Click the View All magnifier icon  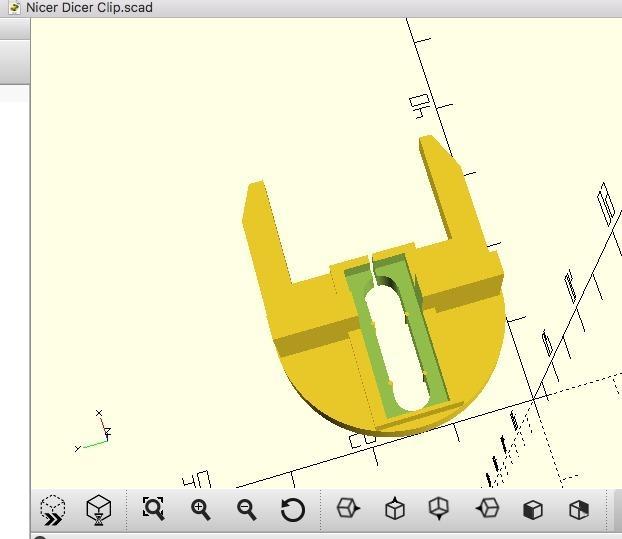pos(153,508)
